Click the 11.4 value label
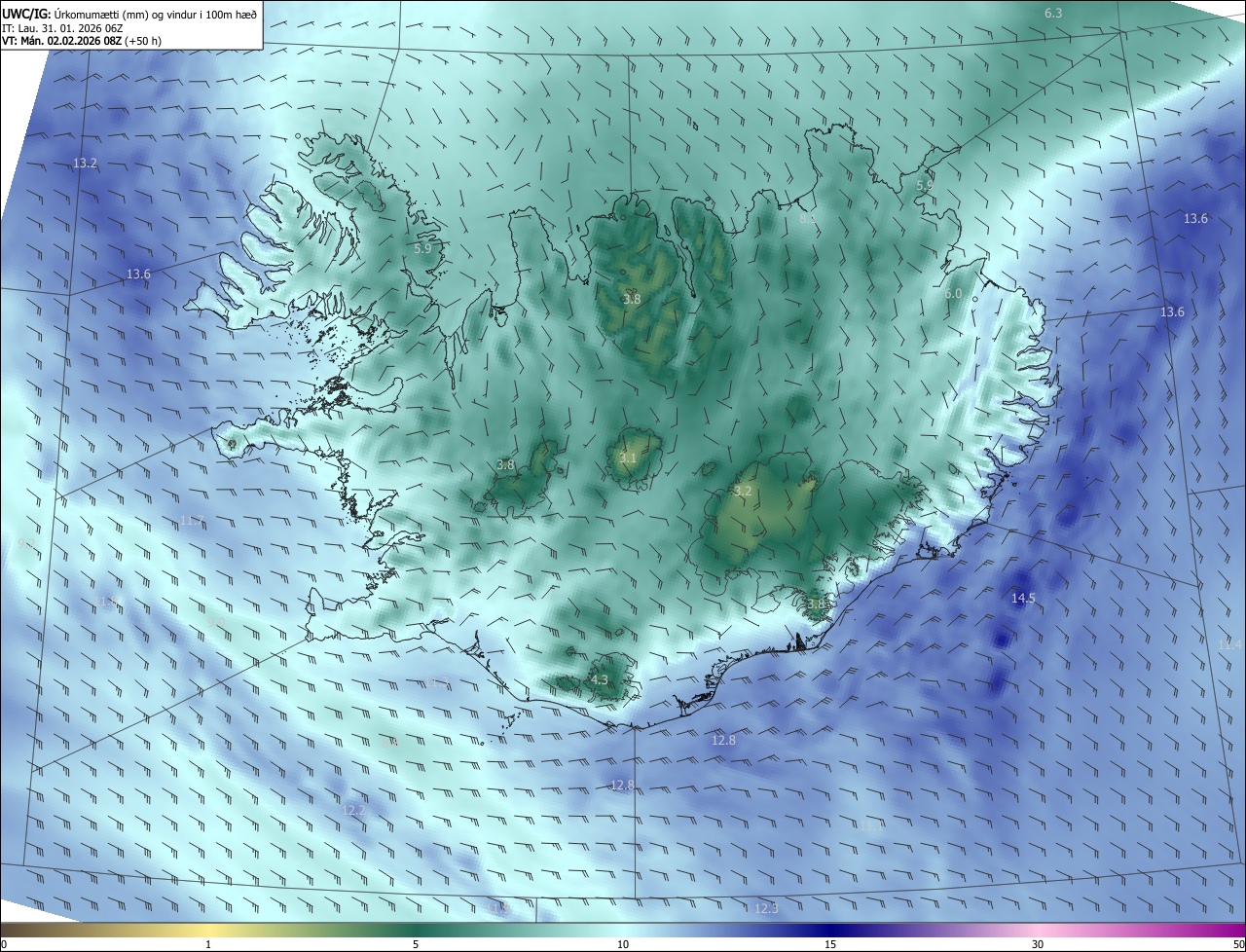The width and height of the screenshot is (1246, 952). (x=1229, y=644)
